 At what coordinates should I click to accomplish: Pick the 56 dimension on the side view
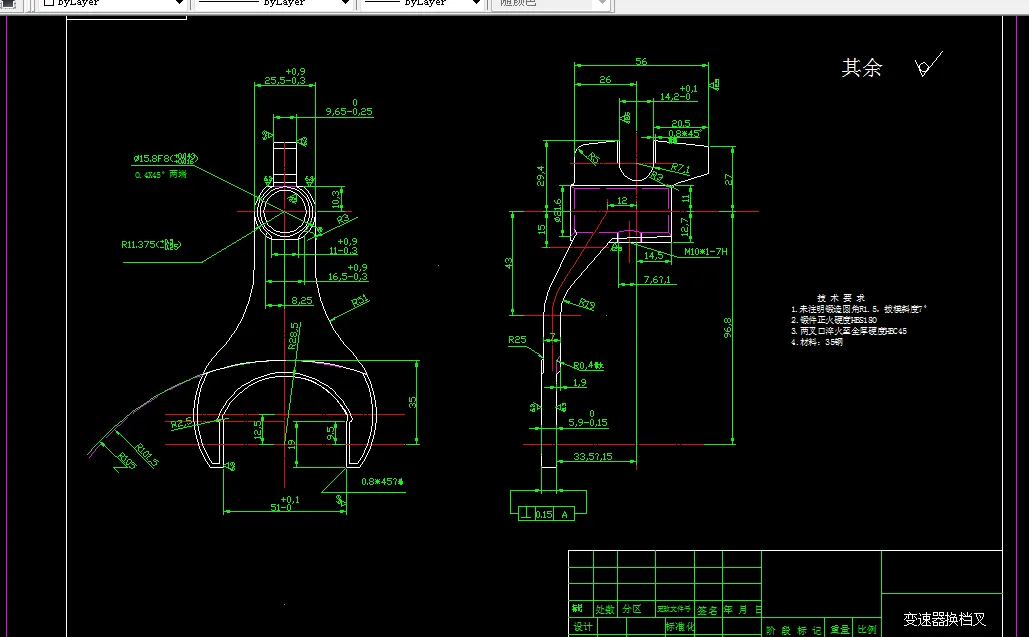tap(641, 61)
